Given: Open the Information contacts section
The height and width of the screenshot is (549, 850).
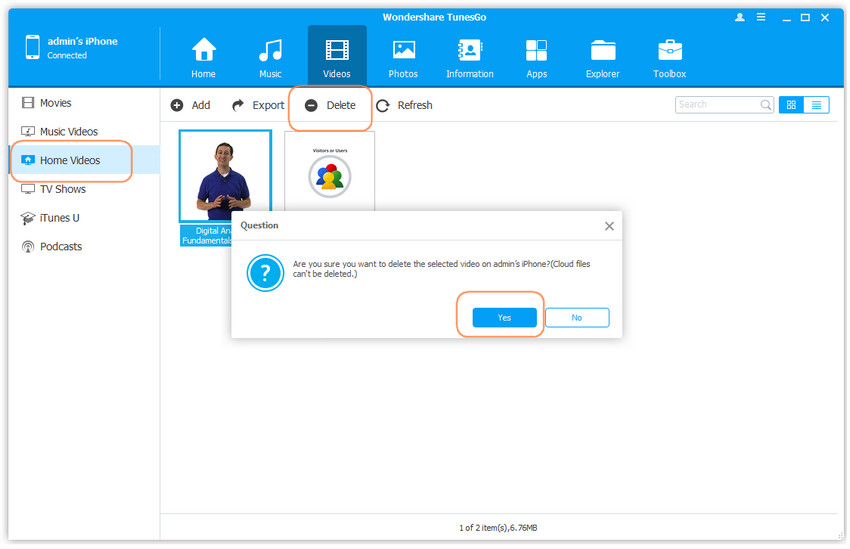Looking at the screenshot, I should tap(469, 57).
